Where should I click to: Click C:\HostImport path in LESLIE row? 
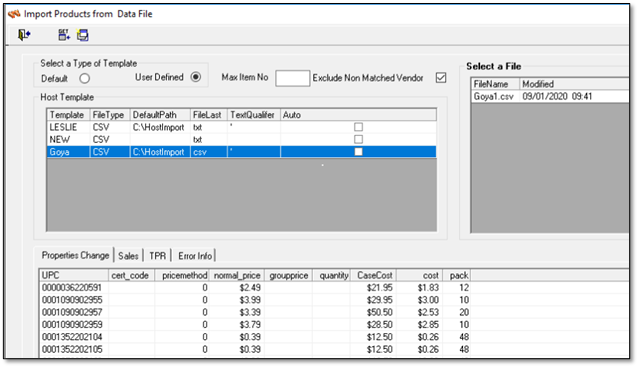[159, 127]
